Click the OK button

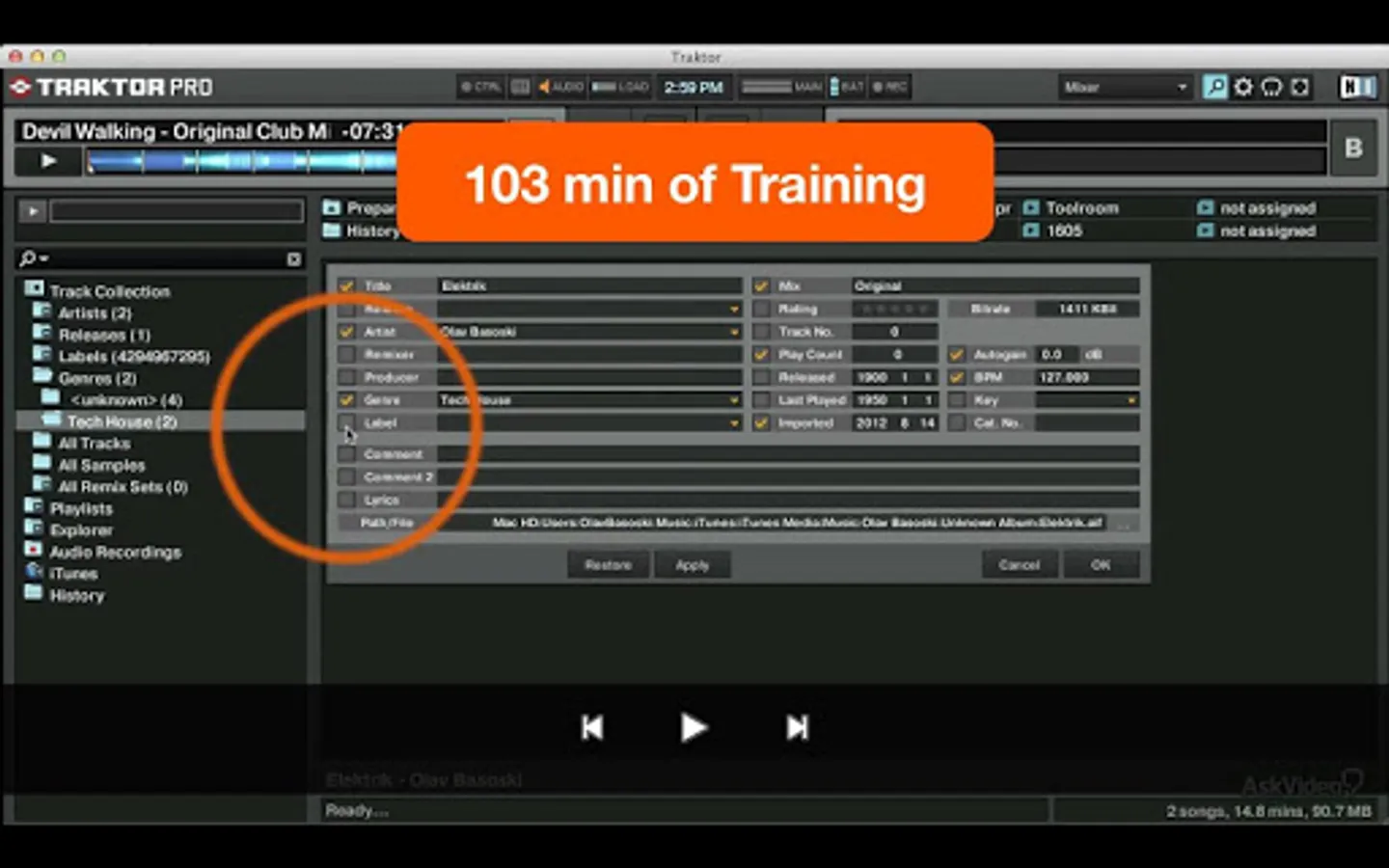[1101, 565]
